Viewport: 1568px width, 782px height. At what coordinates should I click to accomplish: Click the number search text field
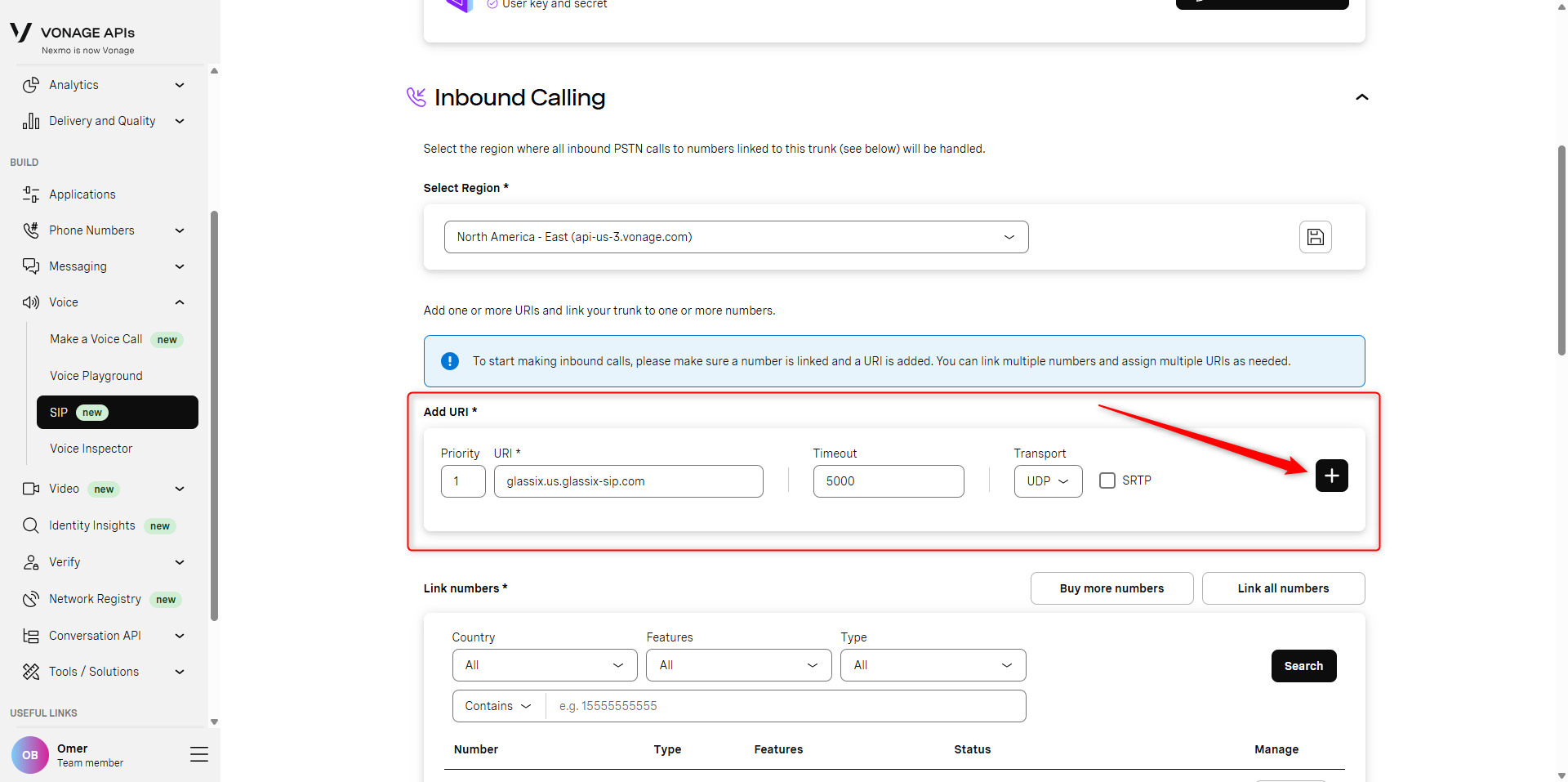pos(786,706)
